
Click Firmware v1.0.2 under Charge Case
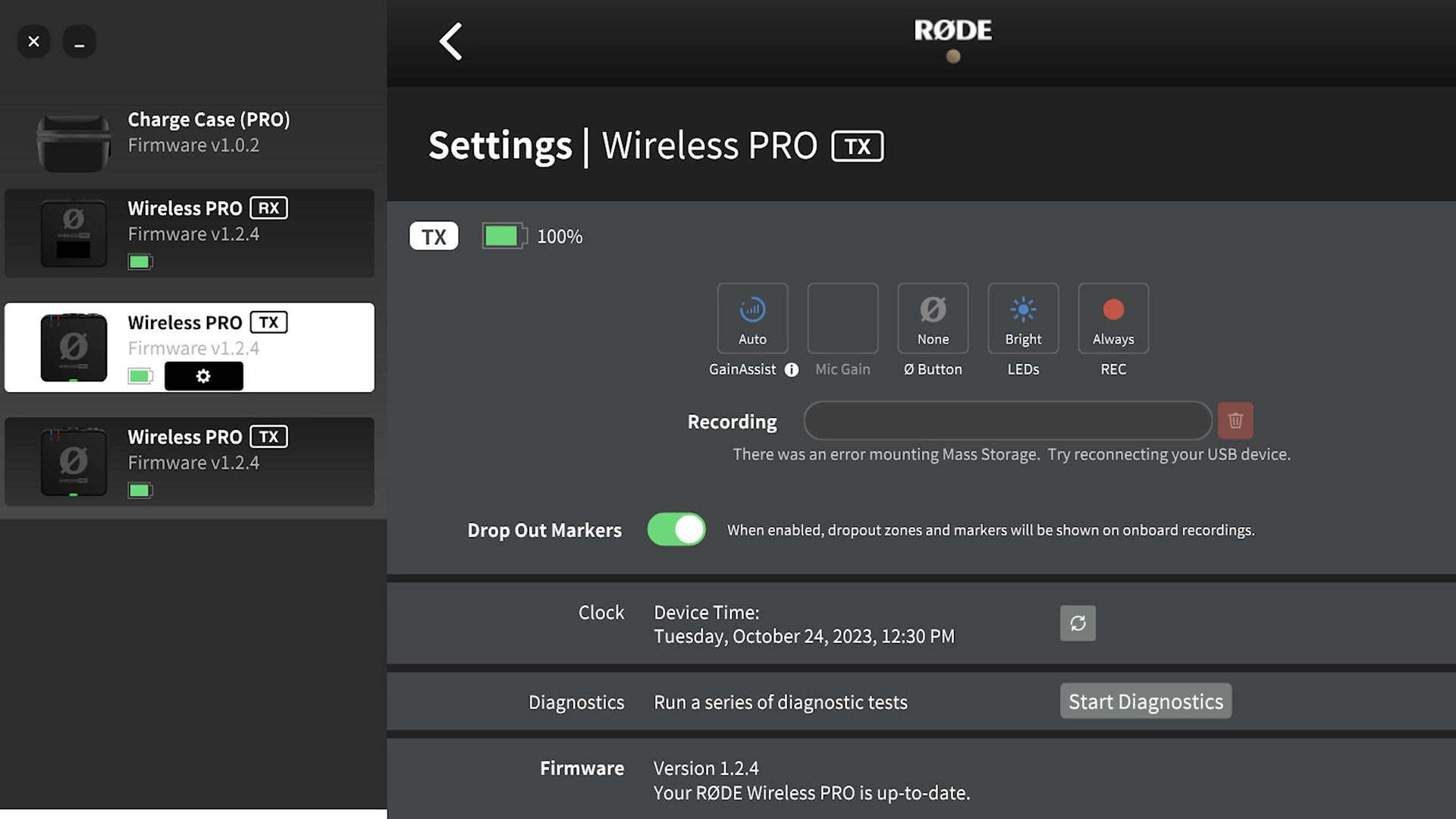coord(193,145)
